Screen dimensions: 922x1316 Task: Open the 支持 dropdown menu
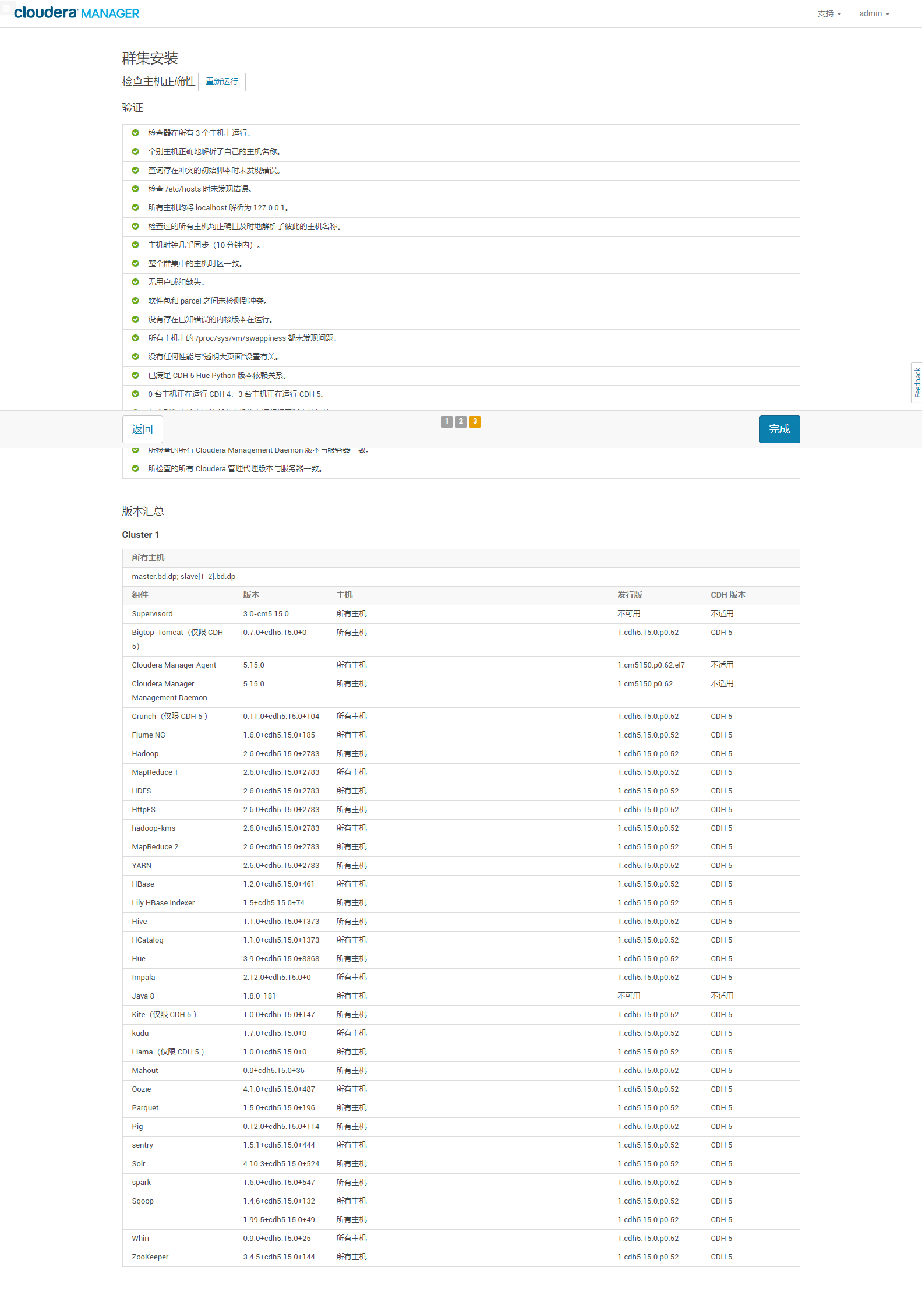tap(829, 13)
